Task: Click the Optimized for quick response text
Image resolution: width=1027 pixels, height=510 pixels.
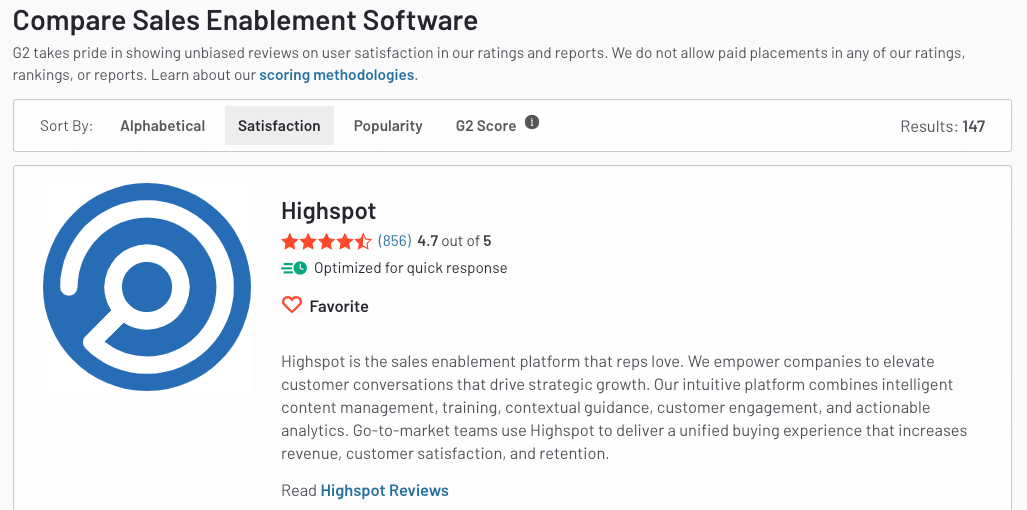Action: pos(411,268)
